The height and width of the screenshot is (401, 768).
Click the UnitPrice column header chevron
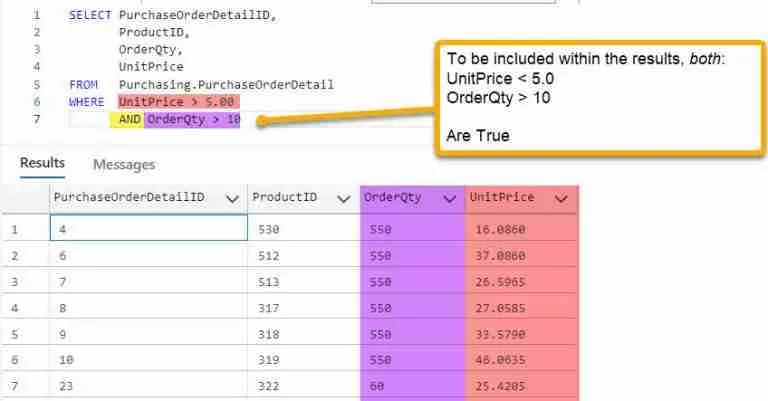pyautogui.click(x=560, y=199)
